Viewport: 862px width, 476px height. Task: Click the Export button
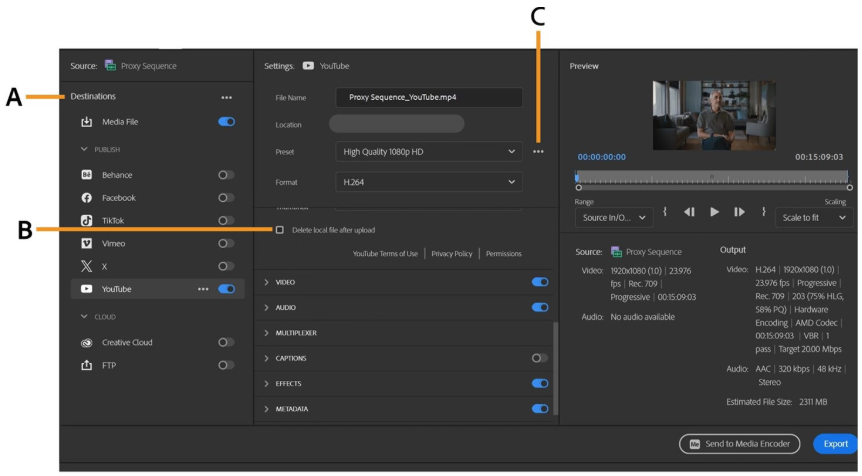(836, 444)
